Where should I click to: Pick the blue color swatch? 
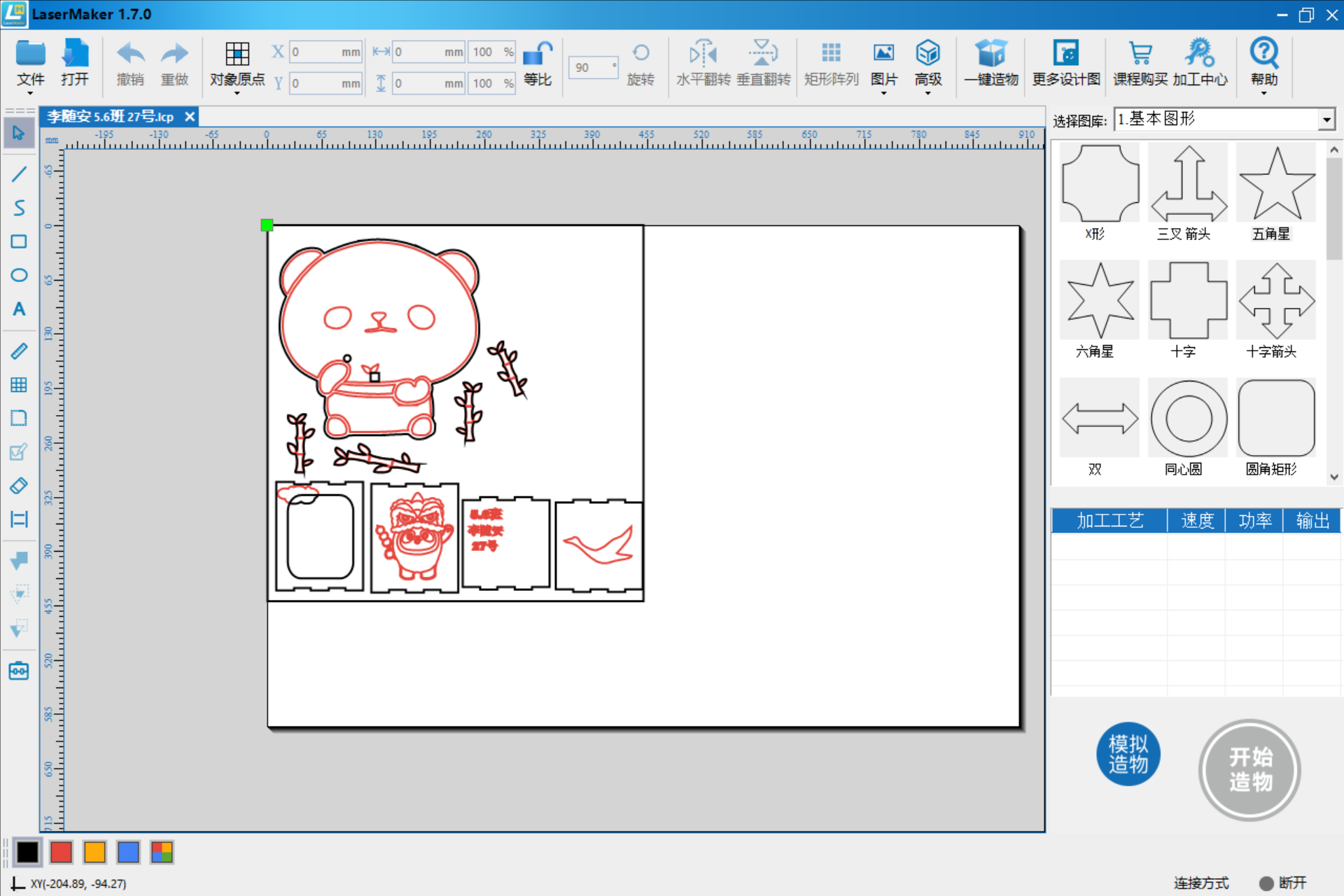click(128, 852)
